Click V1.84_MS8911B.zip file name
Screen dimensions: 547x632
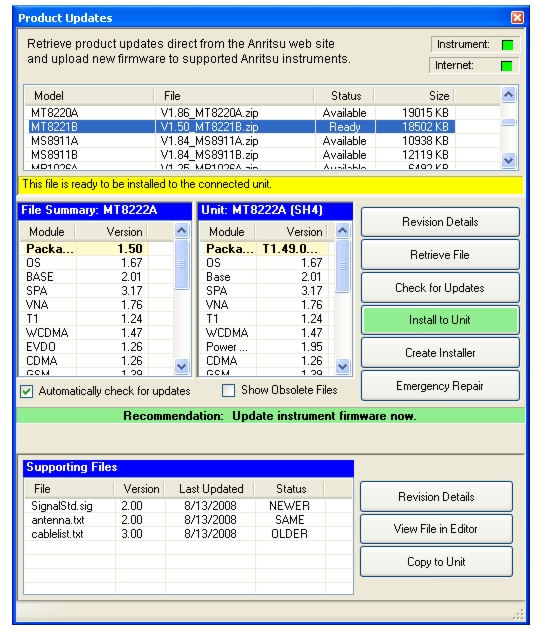(x=209, y=155)
